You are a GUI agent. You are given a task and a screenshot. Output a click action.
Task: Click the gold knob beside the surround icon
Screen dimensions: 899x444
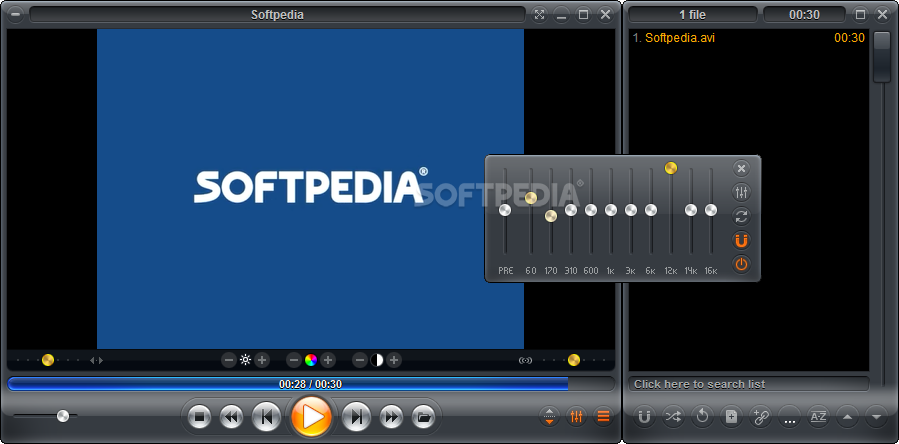coord(574,360)
